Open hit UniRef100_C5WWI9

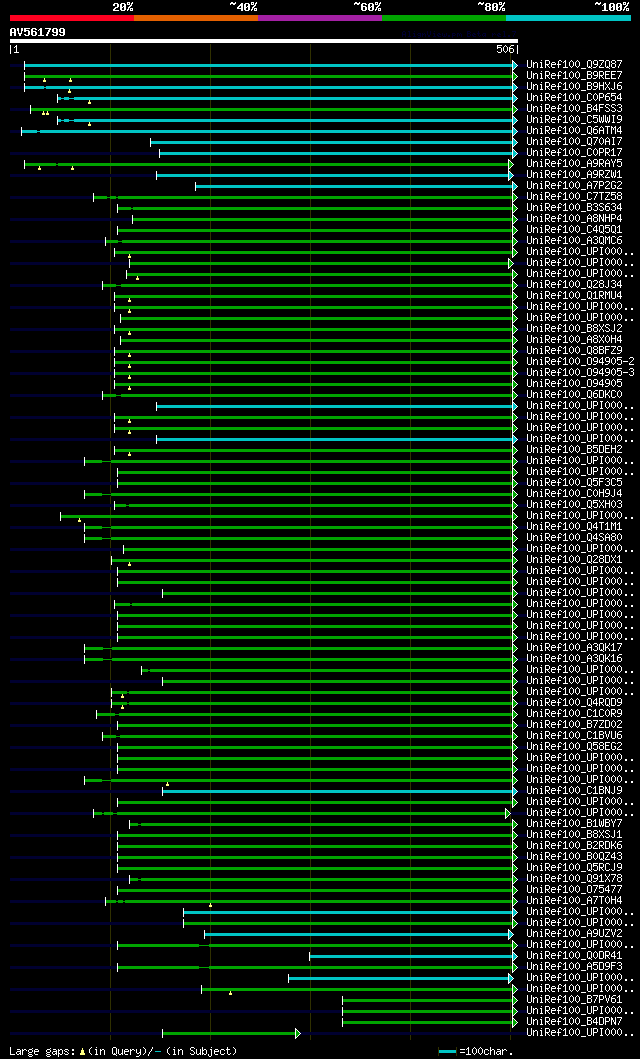pyautogui.click(x=575, y=120)
